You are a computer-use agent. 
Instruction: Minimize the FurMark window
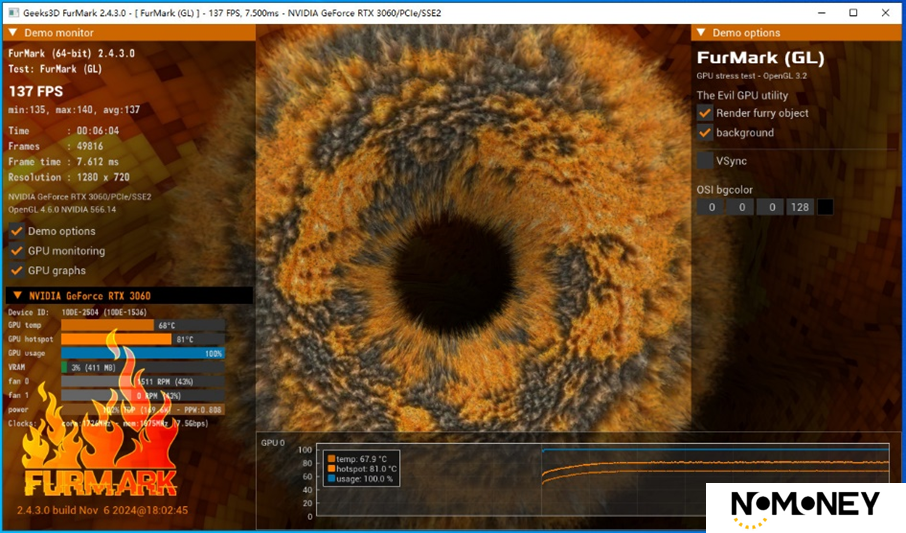[822, 13]
